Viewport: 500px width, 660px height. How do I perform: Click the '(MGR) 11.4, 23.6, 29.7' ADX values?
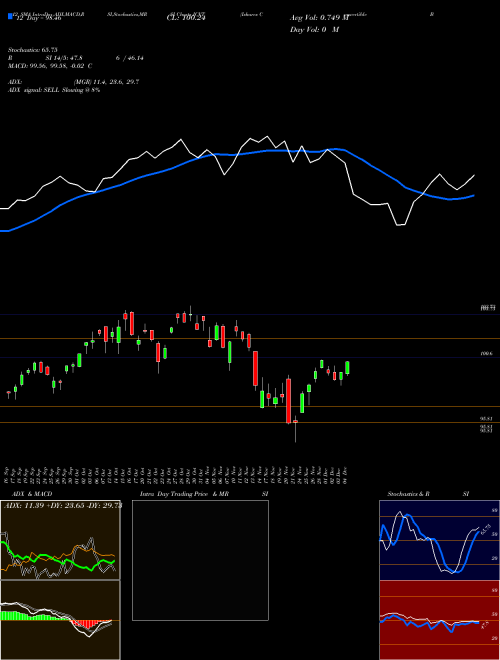pyautogui.click(x=106, y=82)
